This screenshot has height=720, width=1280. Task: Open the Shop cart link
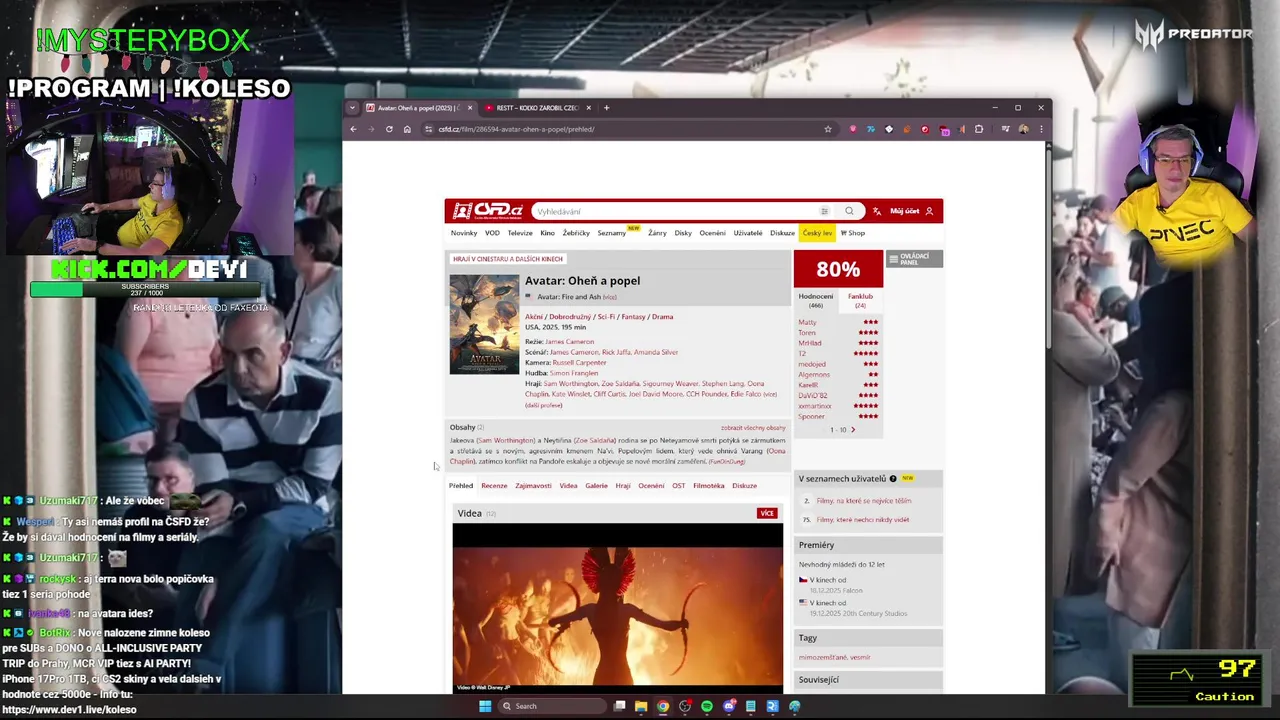click(853, 233)
